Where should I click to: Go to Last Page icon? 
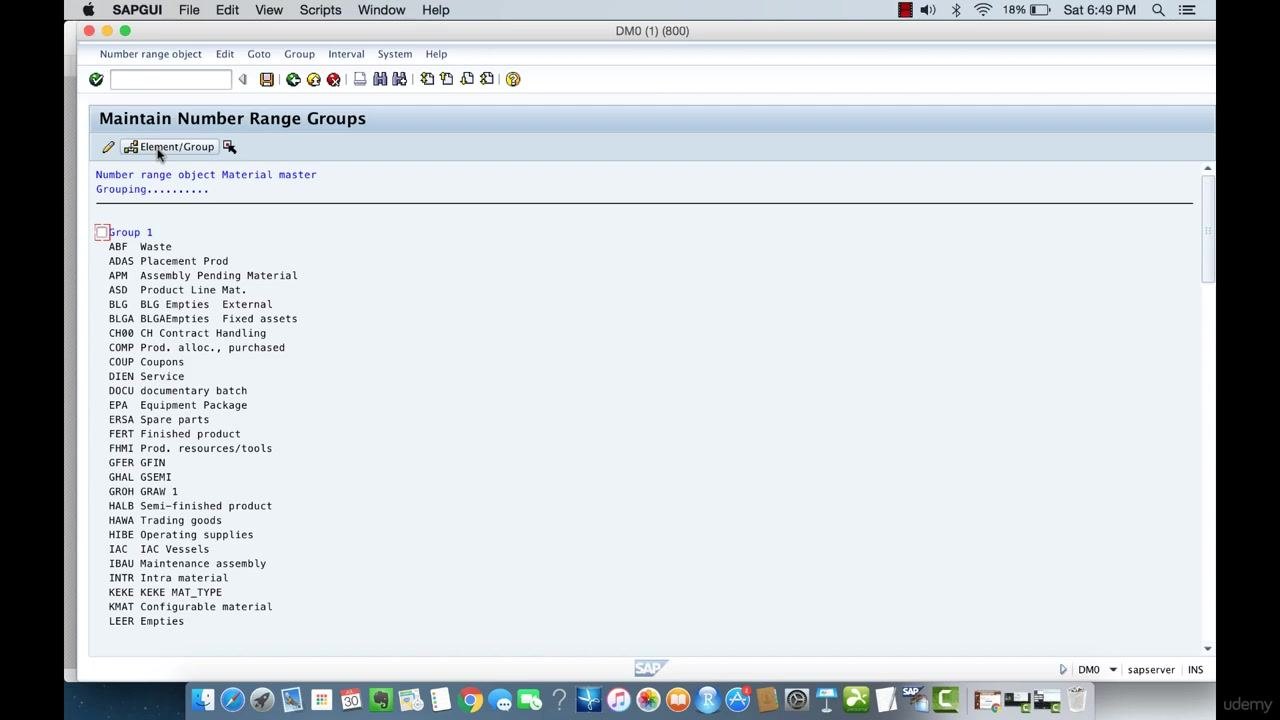pyautogui.click(x=487, y=79)
